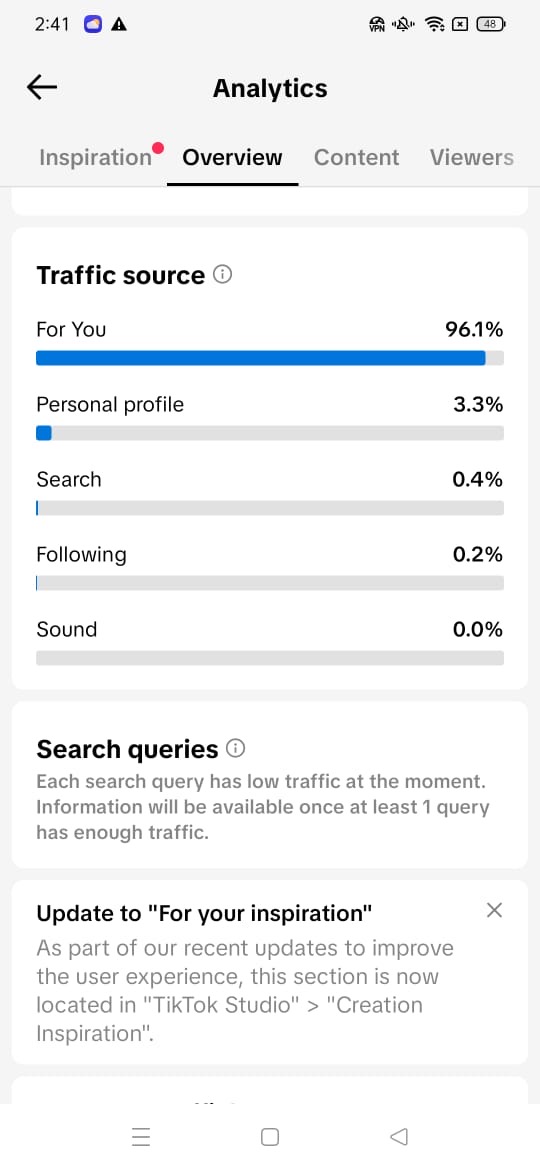Open Search queries info icon
The height and width of the screenshot is (1170, 540).
point(236,748)
